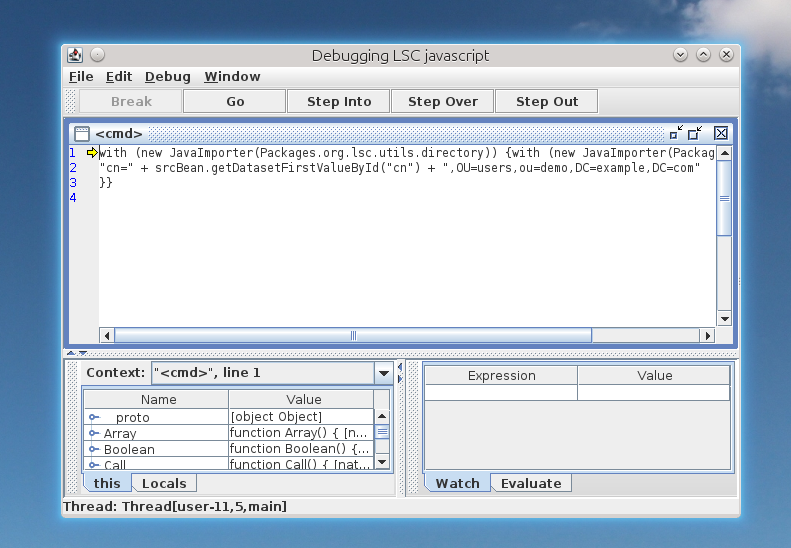Select the Context combo box showing "<cmd>", line 1
The width and height of the screenshot is (791, 548).
[272, 373]
